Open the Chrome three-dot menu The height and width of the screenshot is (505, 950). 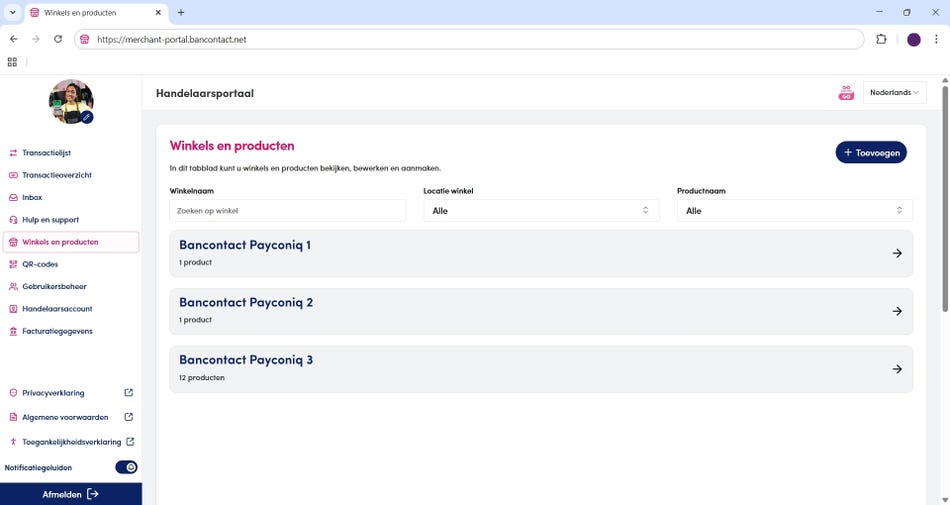coord(936,39)
